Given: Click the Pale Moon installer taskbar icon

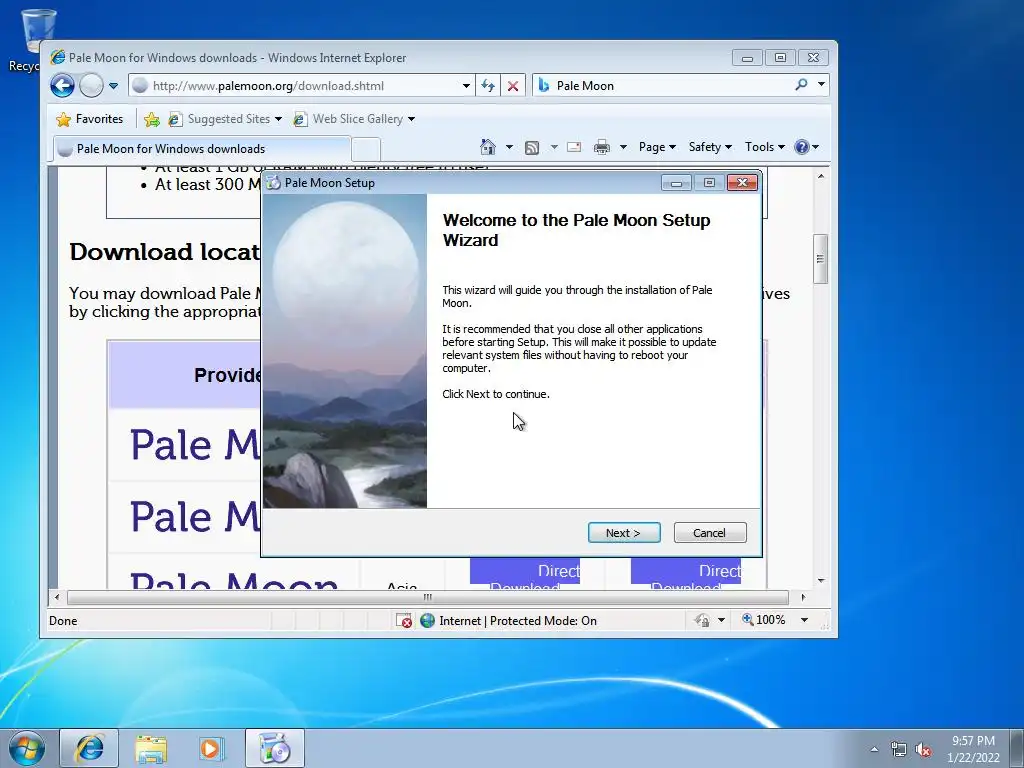Looking at the screenshot, I should (x=274, y=748).
